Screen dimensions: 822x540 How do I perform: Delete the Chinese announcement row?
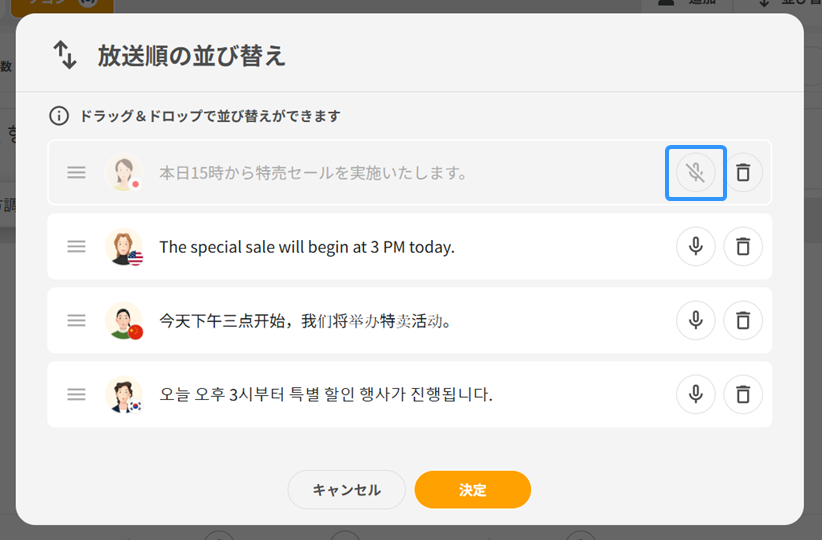pyautogui.click(x=743, y=320)
